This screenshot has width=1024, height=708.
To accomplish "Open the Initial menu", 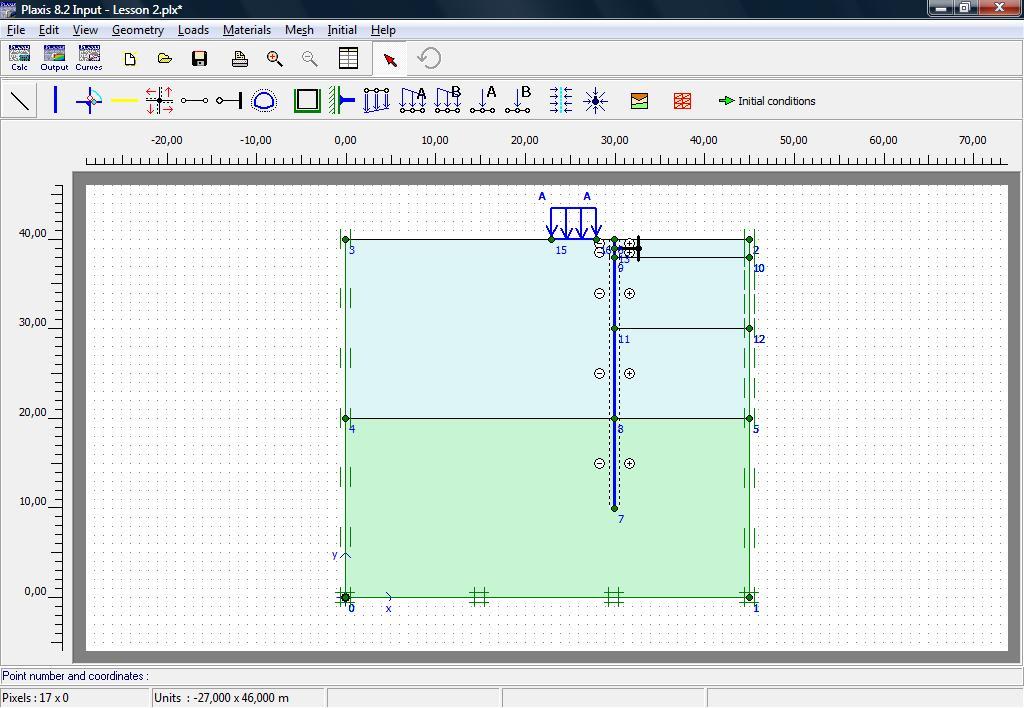I will 342,30.
